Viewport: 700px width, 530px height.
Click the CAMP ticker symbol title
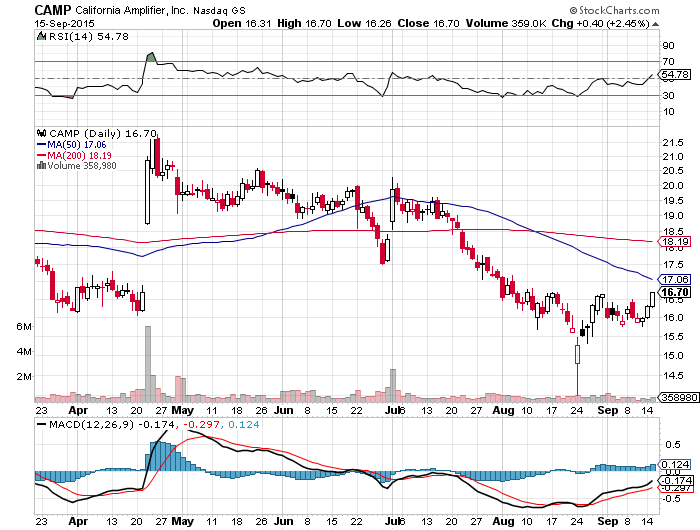click(53, 10)
